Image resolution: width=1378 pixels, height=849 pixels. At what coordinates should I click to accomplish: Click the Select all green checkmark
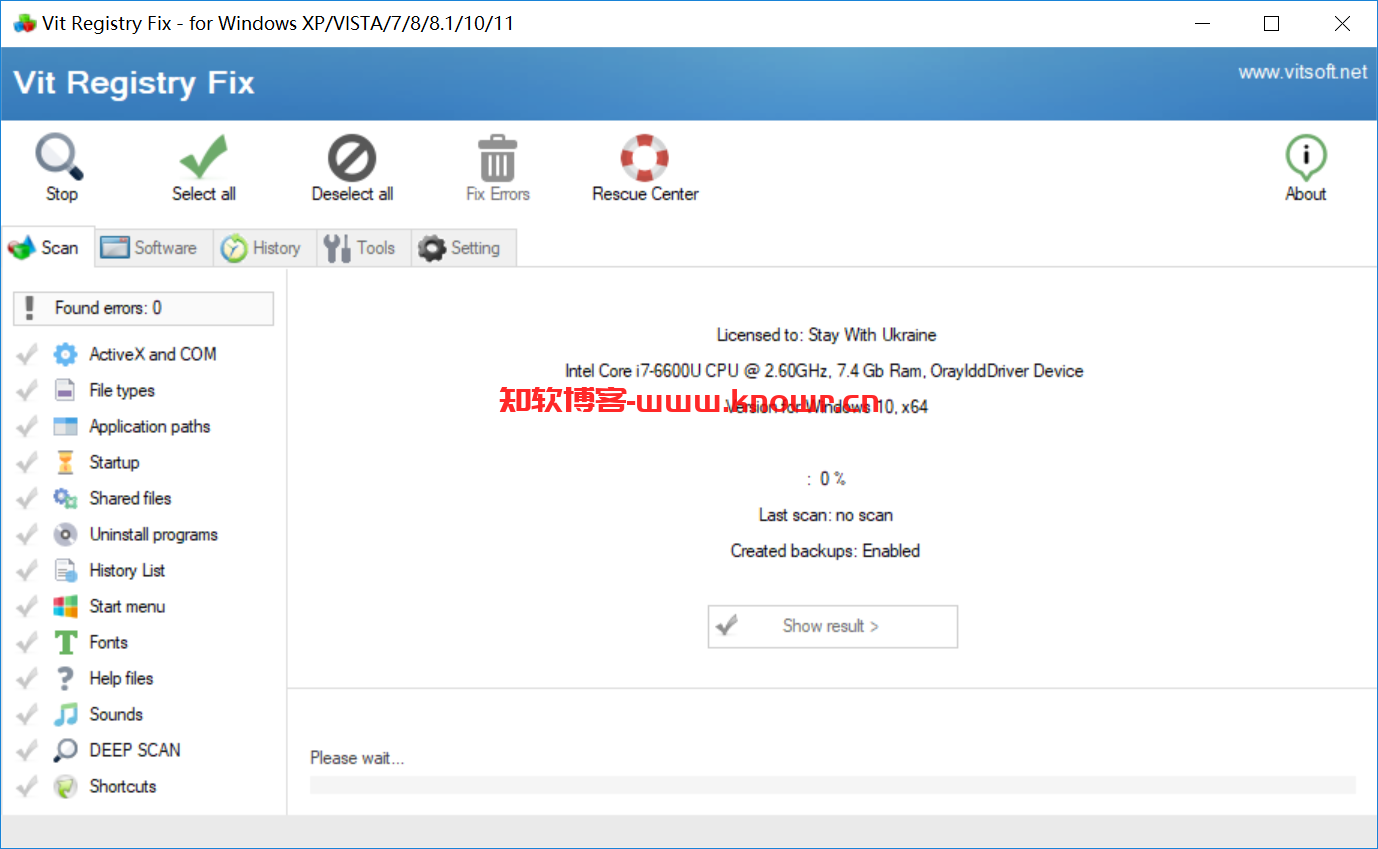tap(203, 157)
